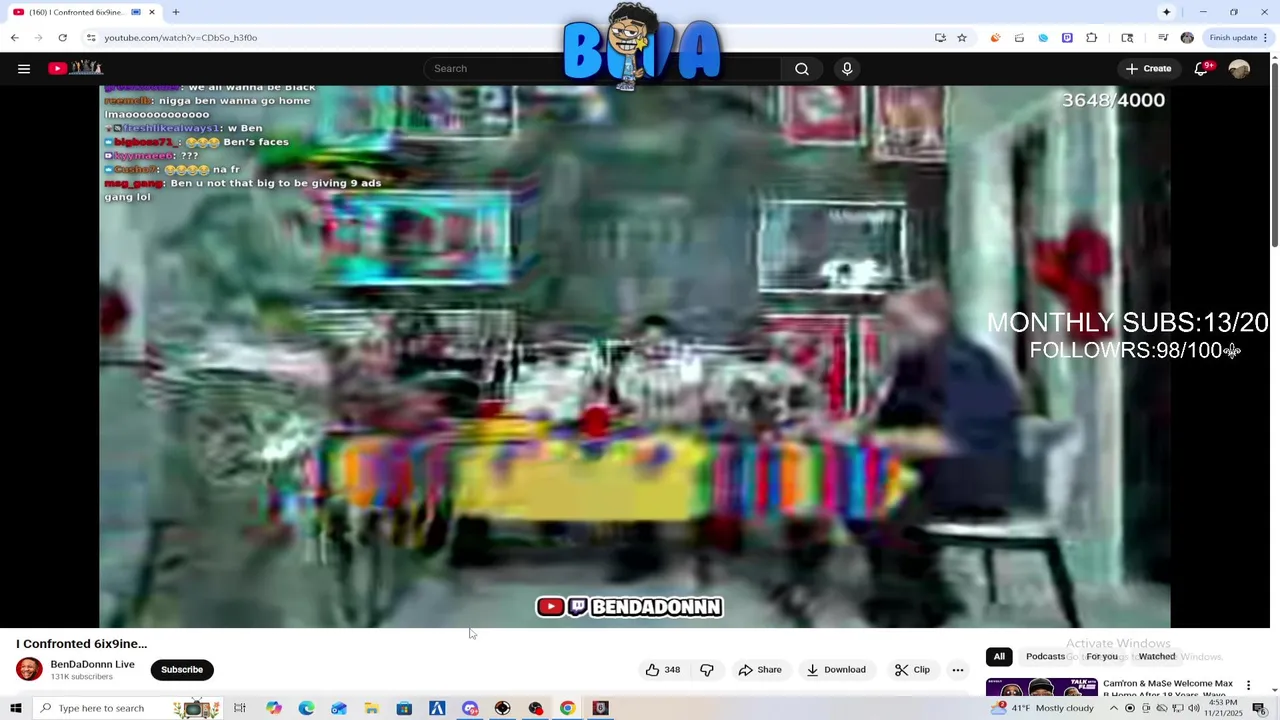Select the All filter chip
Viewport: 1280px width, 720px height.
pos(999,657)
